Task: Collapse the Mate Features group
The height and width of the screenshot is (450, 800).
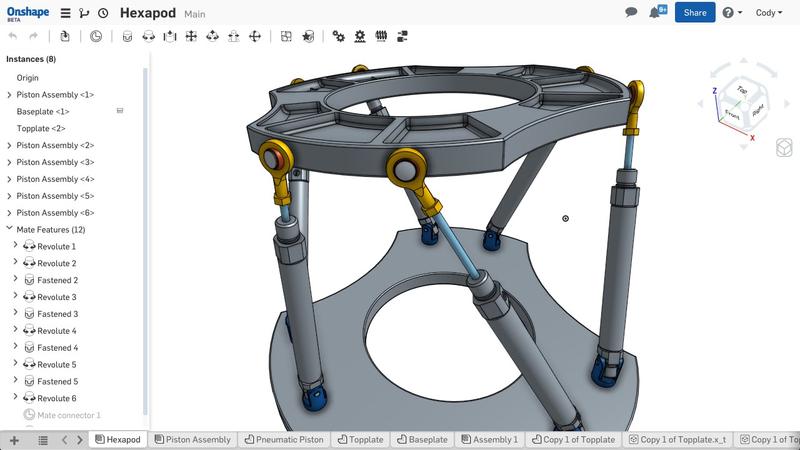Action: (10, 230)
